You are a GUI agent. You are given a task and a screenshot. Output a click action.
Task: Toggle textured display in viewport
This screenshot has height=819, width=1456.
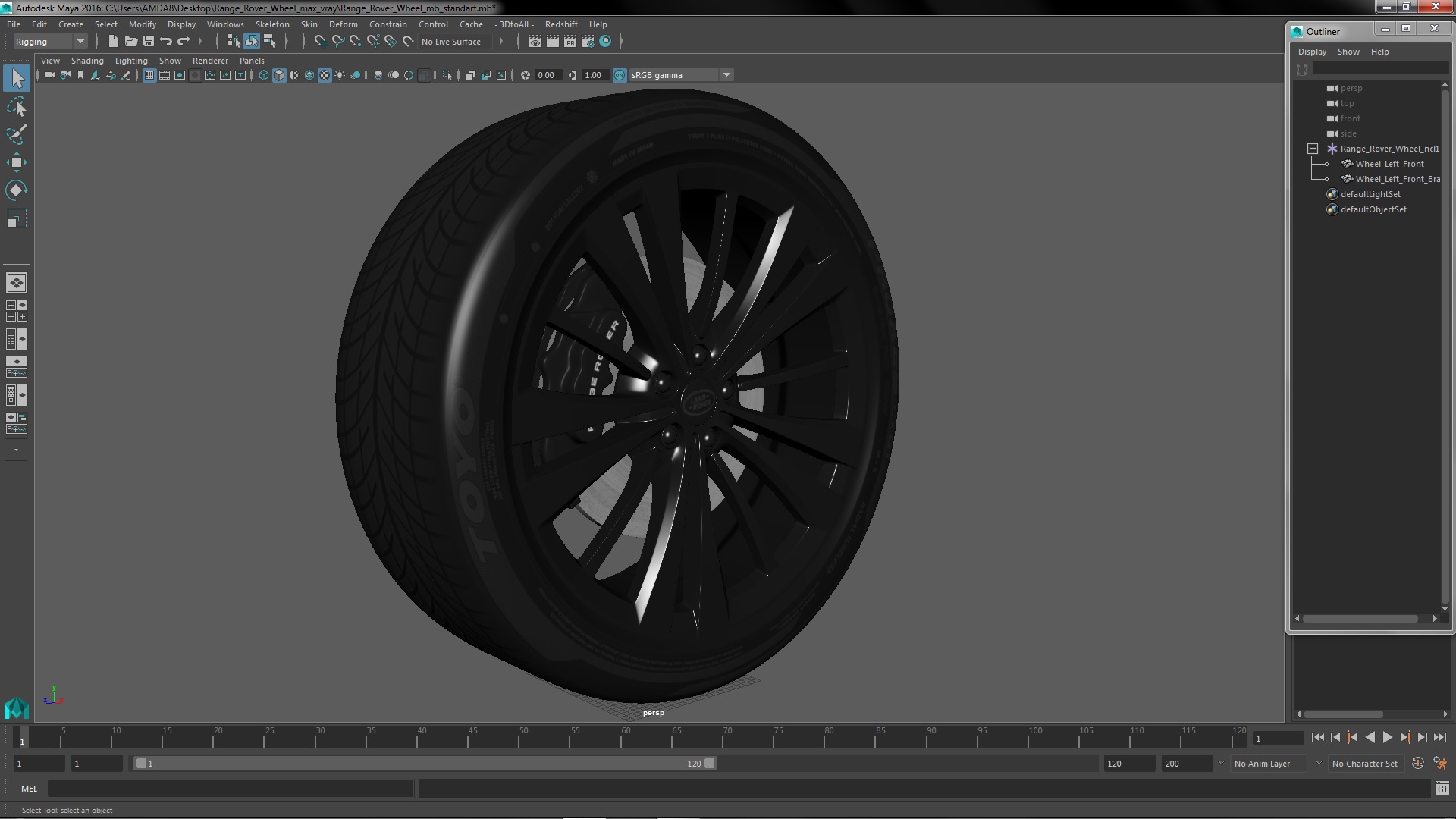click(325, 75)
